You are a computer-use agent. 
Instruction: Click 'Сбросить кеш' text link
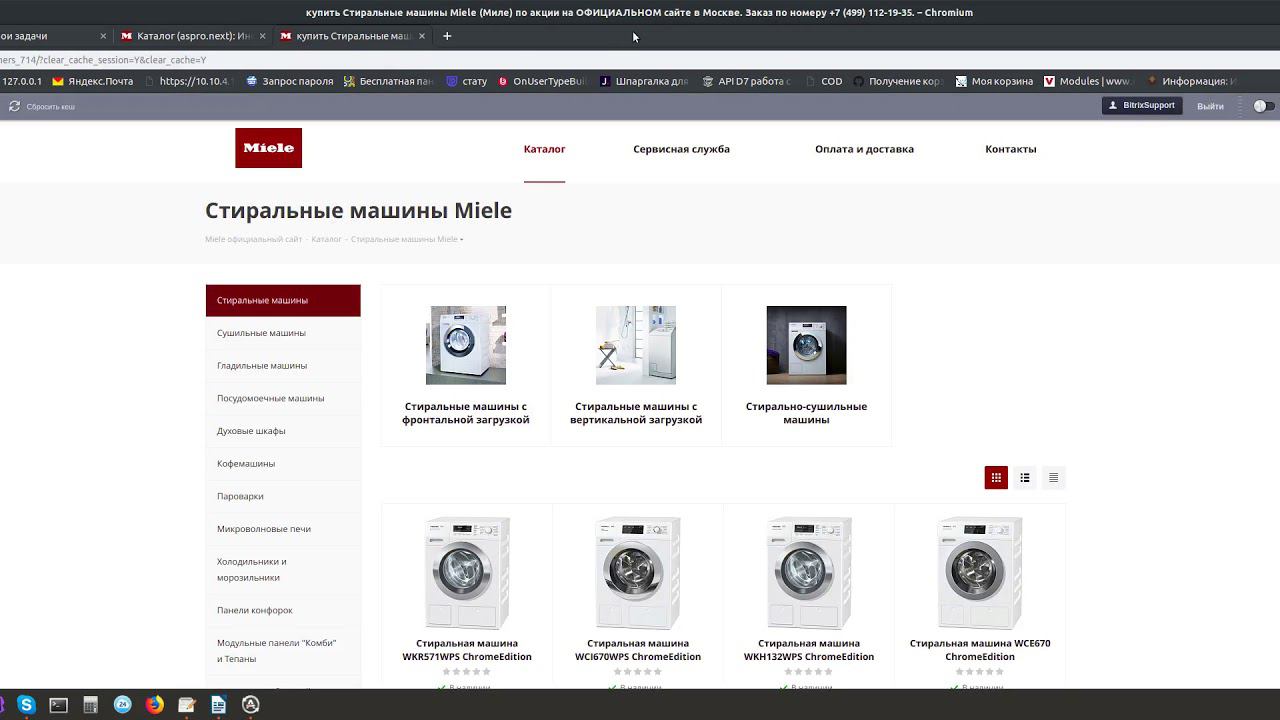click(51, 107)
